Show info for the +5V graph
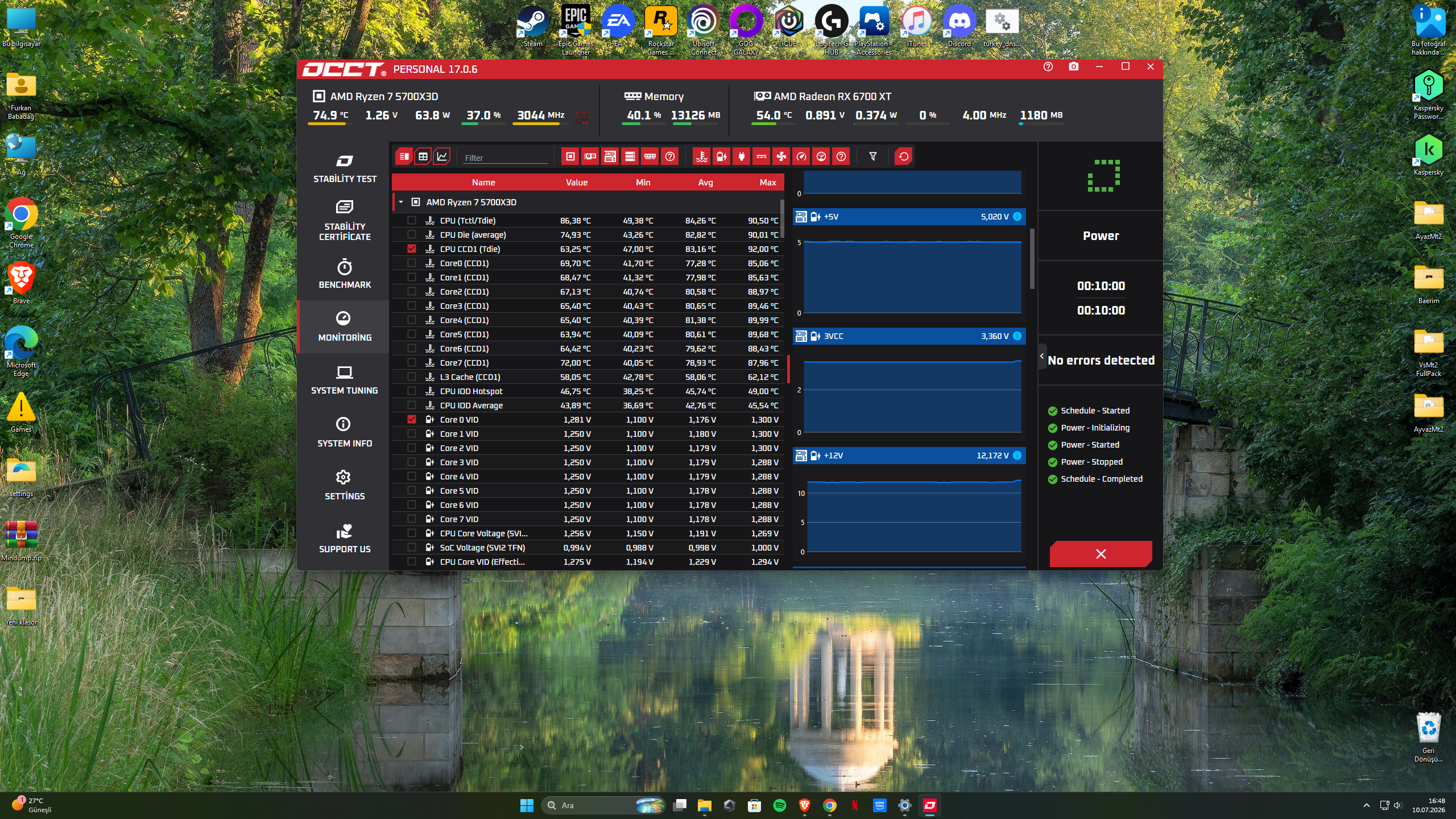Viewport: 1456px width, 819px height. [1017, 217]
